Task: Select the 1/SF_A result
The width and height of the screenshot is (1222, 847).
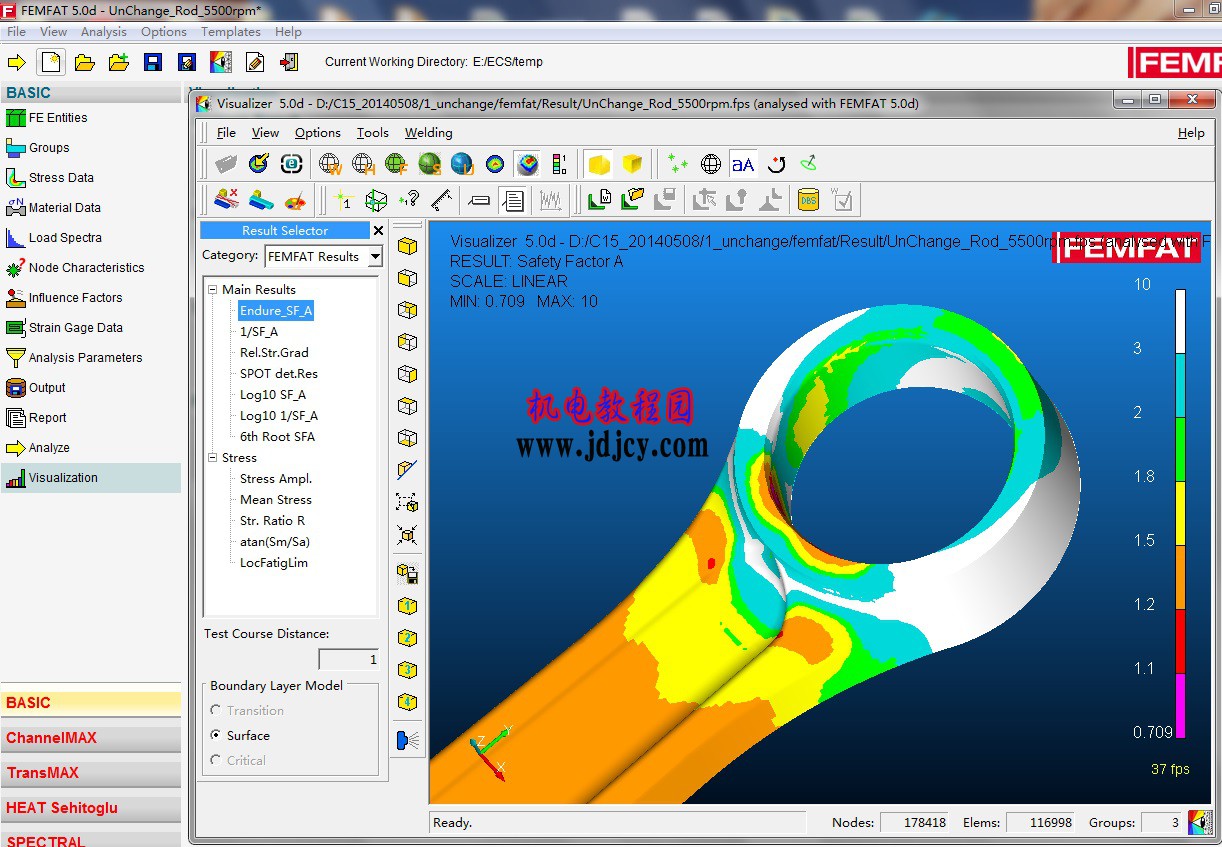Action: [x=259, y=331]
